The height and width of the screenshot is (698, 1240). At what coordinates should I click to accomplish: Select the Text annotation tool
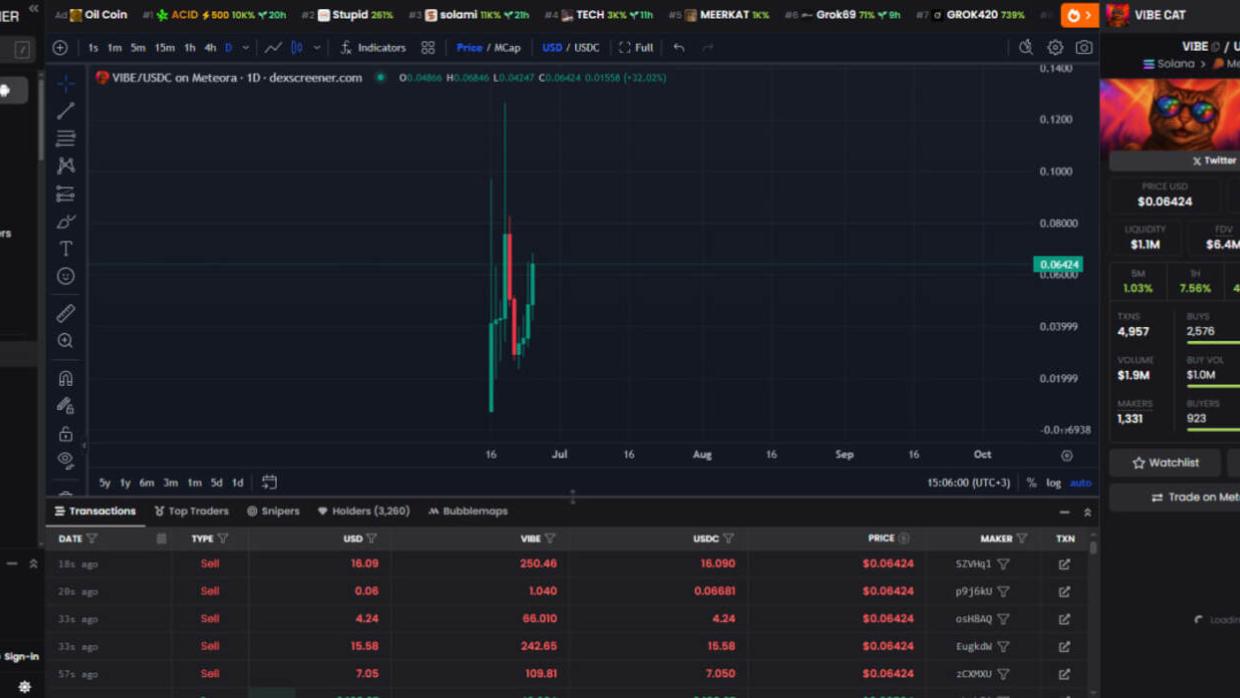point(66,248)
